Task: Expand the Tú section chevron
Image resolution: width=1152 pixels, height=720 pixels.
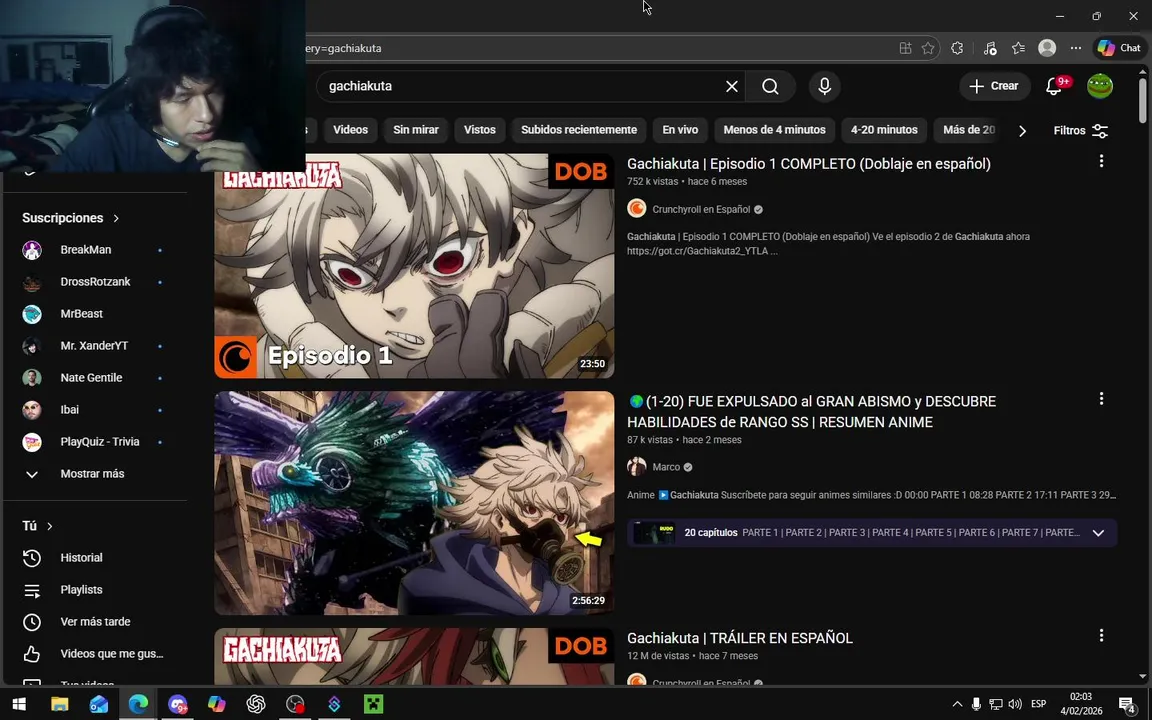Action: tap(49, 526)
